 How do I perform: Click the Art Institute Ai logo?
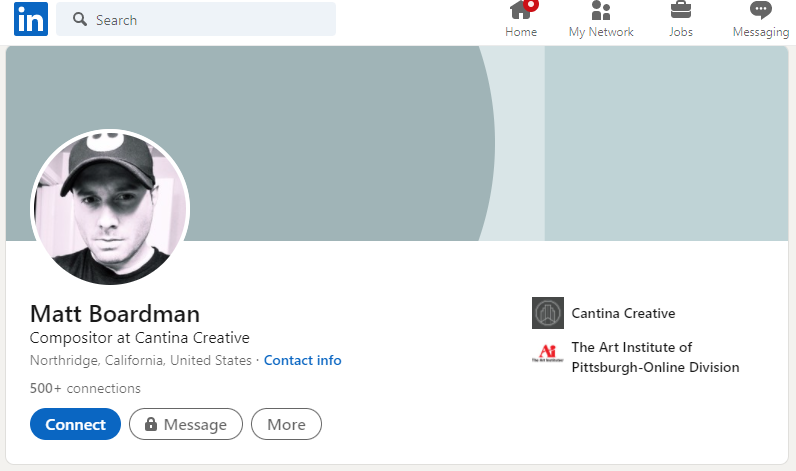click(x=548, y=353)
